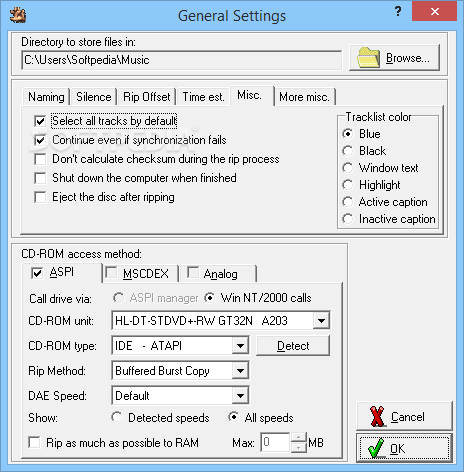The height and width of the screenshot is (472, 464).
Task: Select Blue tracklist color
Action: tap(347, 134)
